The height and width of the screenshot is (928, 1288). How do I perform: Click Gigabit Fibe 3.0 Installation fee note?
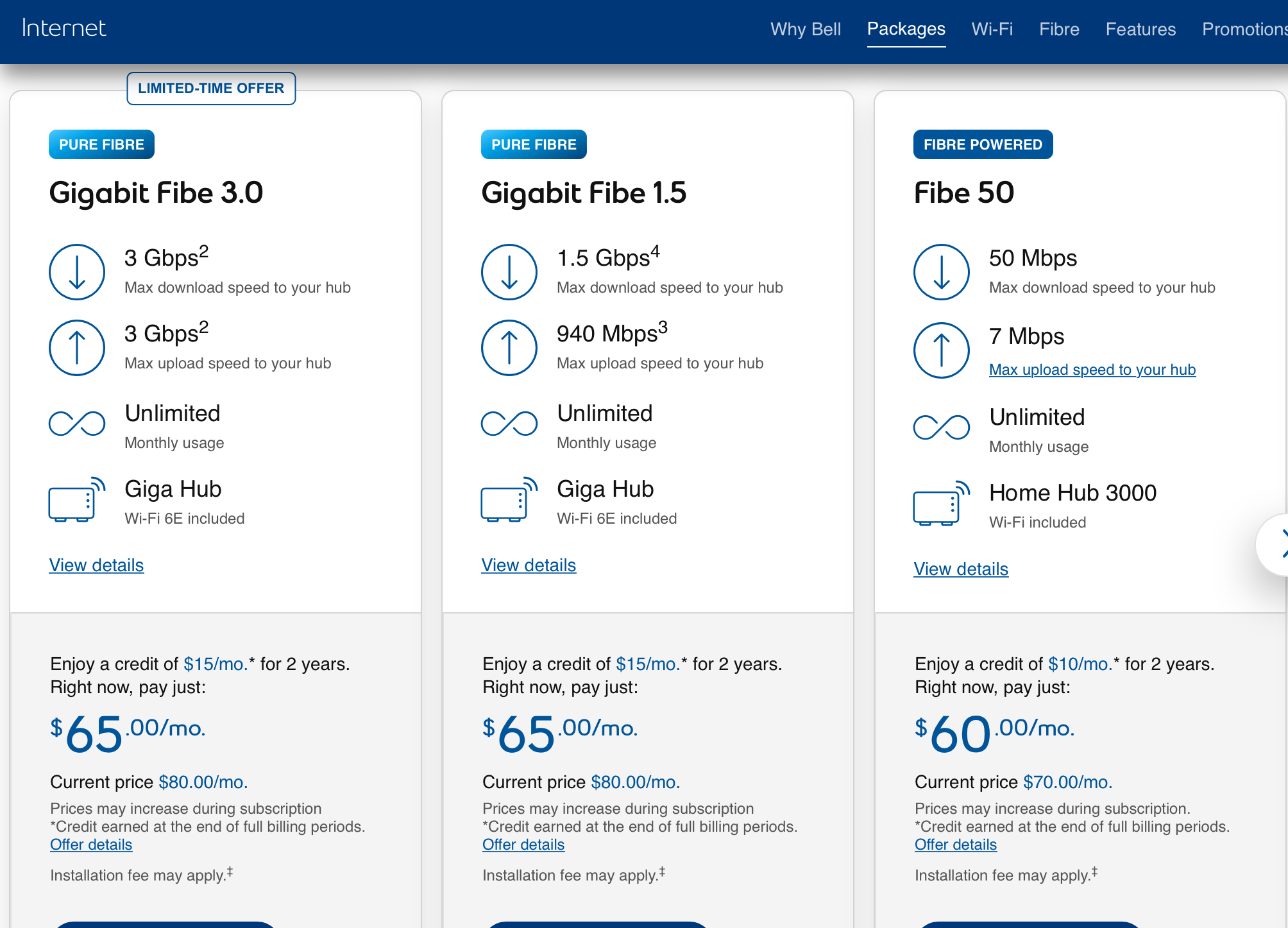(x=141, y=875)
